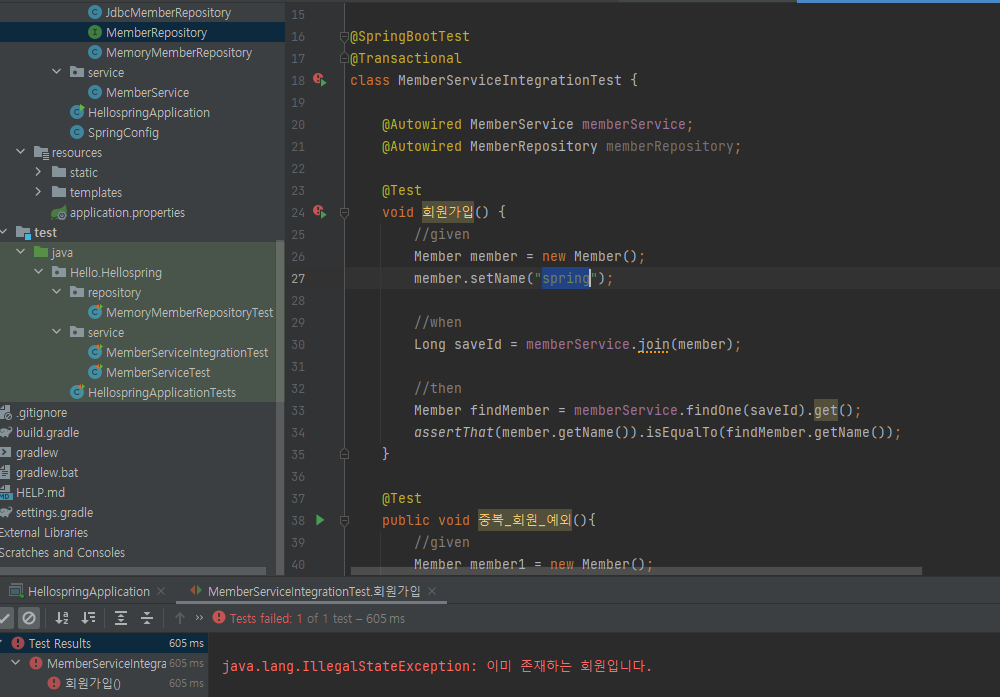1000x697 pixels.
Task: Select MemberServiceIntegrationTest.회원가입 run tab
Action: [314, 592]
